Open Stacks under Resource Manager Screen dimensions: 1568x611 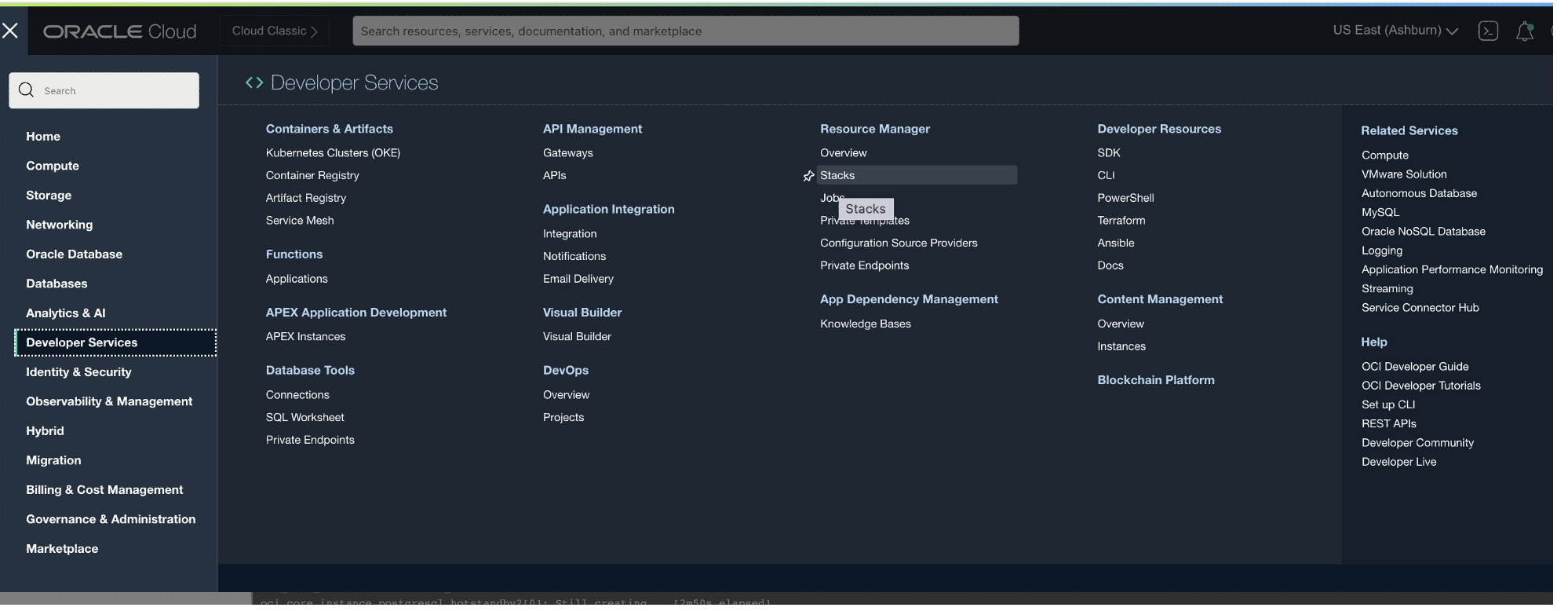tap(917, 175)
